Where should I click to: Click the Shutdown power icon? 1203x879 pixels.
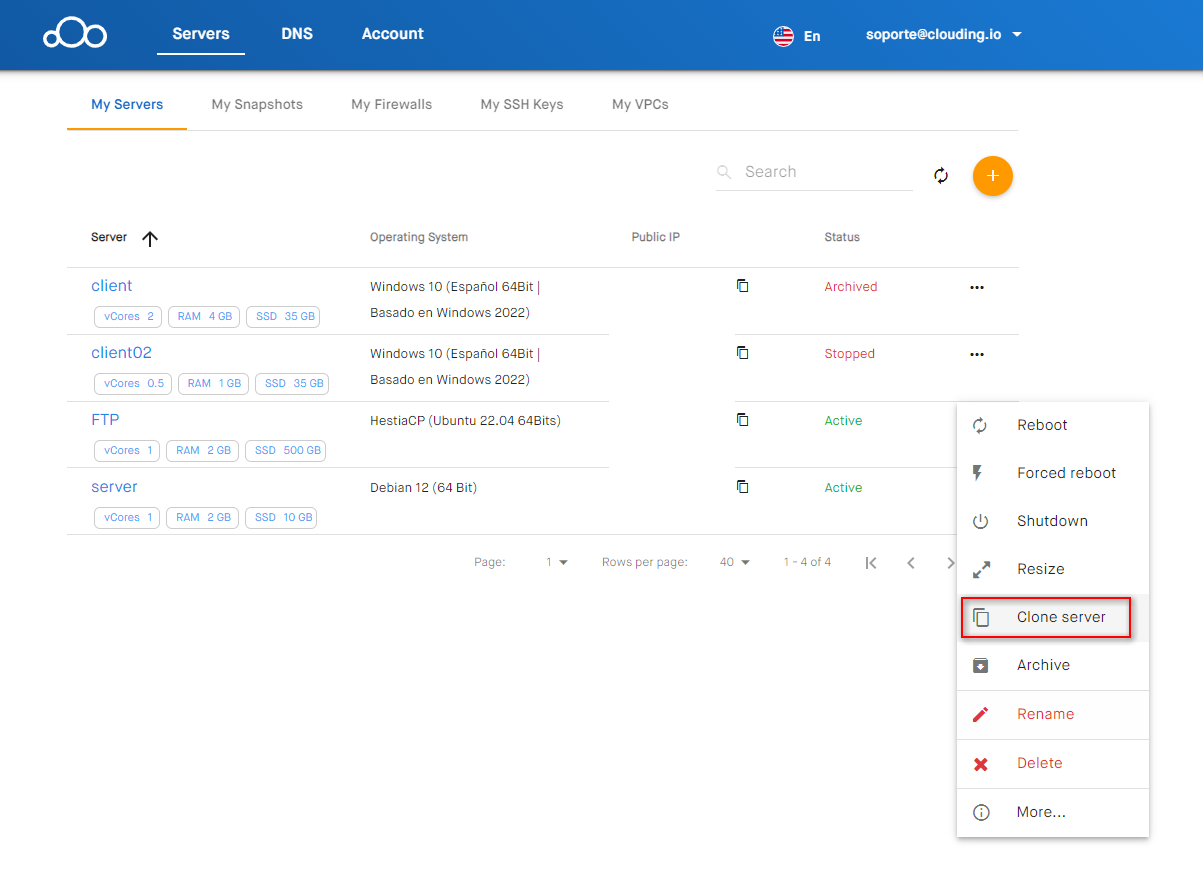click(x=981, y=521)
